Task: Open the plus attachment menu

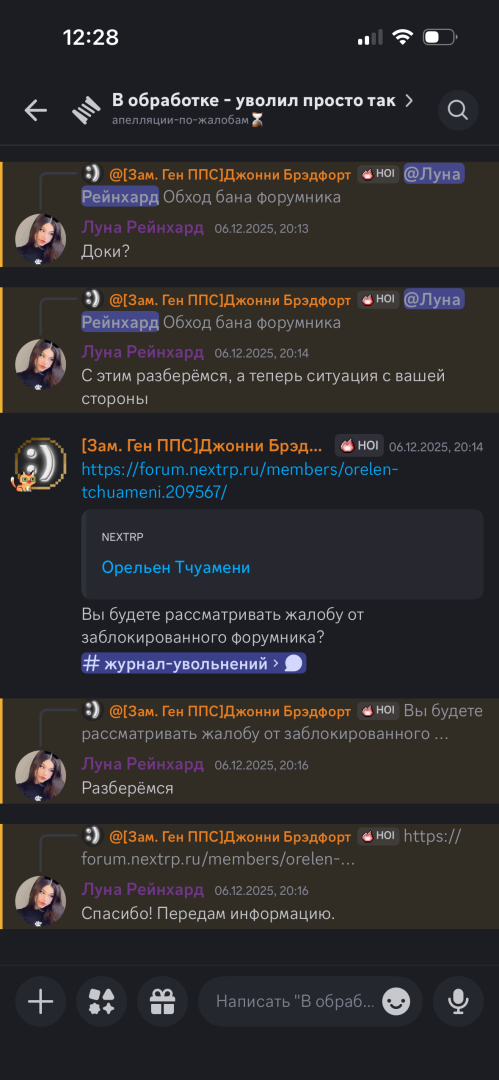Action: 41,1001
